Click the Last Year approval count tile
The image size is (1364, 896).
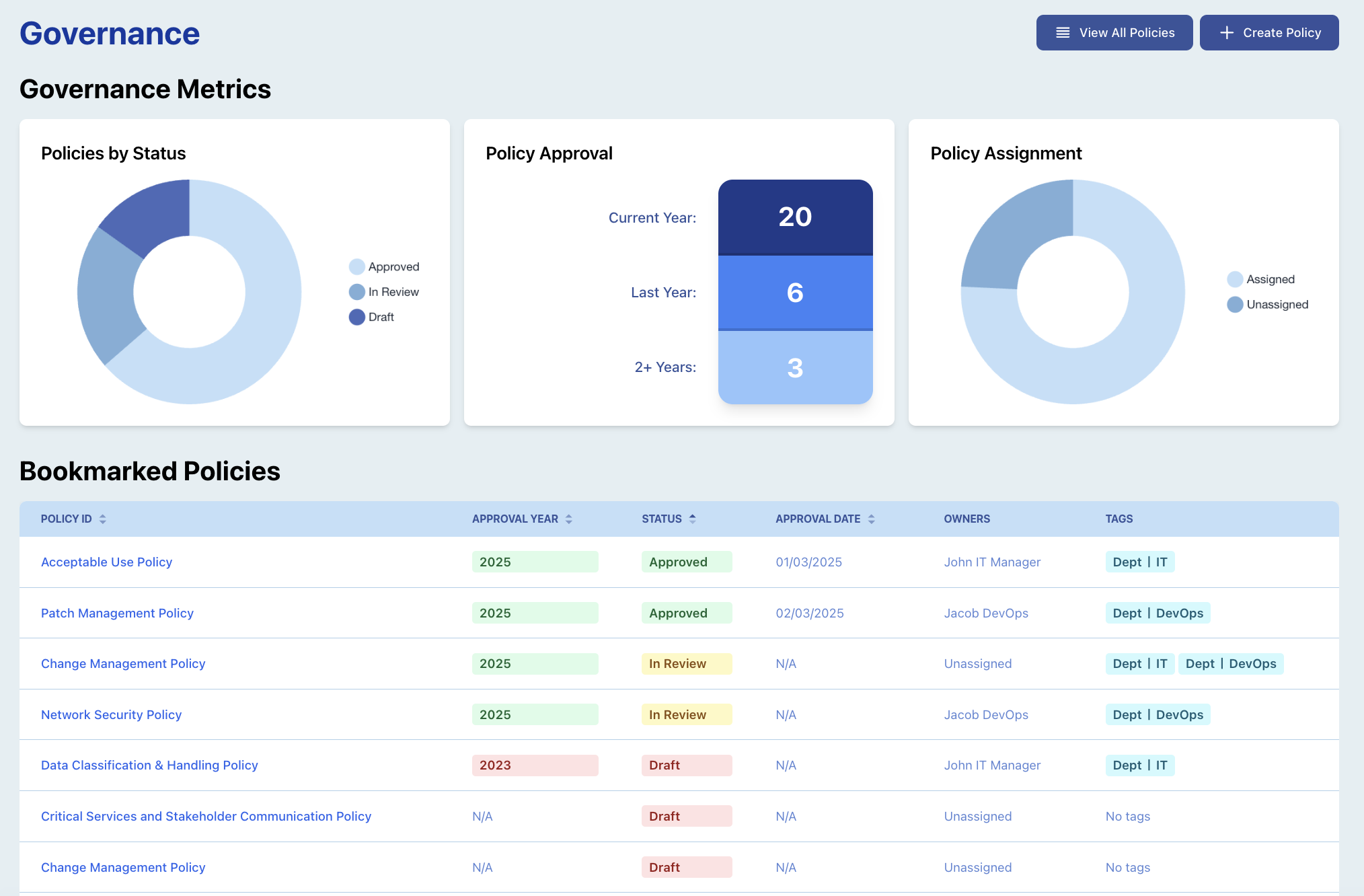[795, 293]
